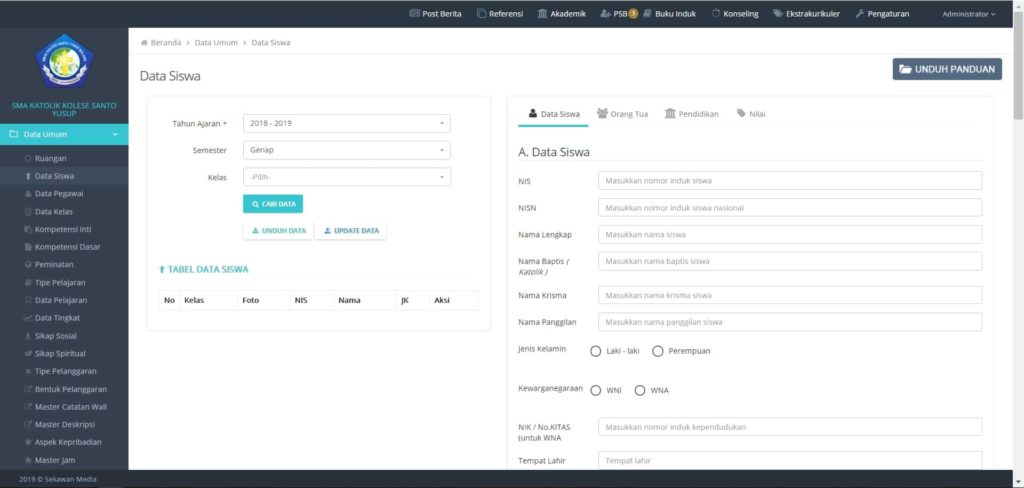Click the Sikap Sosial sidebar icon
This screenshot has width=1024, height=488.
coord(28,336)
